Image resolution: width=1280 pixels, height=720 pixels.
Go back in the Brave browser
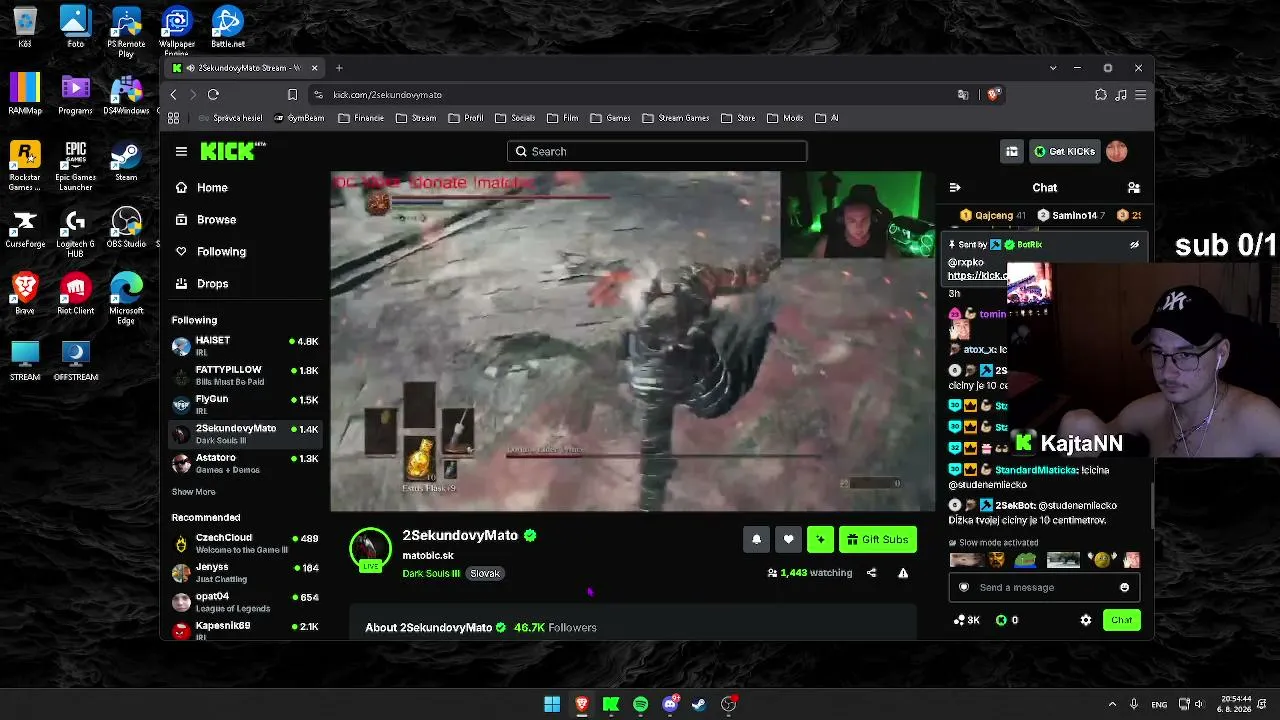[x=173, y=94]
